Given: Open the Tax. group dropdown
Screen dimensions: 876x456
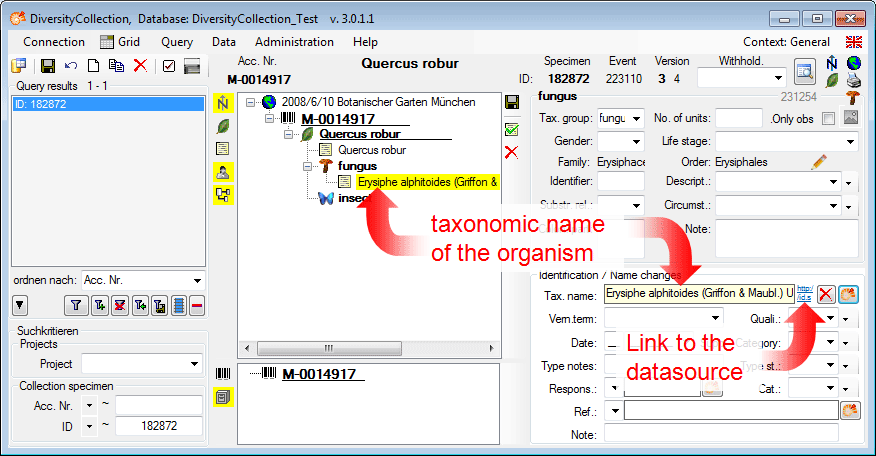Looking at the screenshot, I should pyautogui.click(x=637, y=118).
